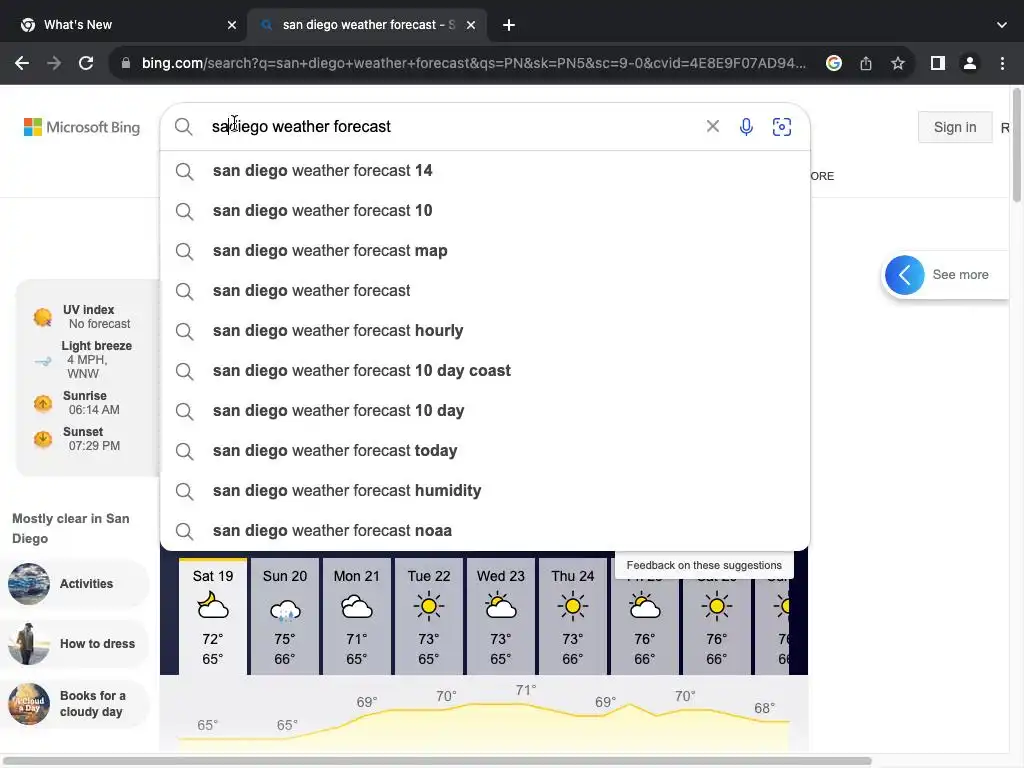Click the URL address bar
The width and height of the screenshot is (1024, 768).
473,63
